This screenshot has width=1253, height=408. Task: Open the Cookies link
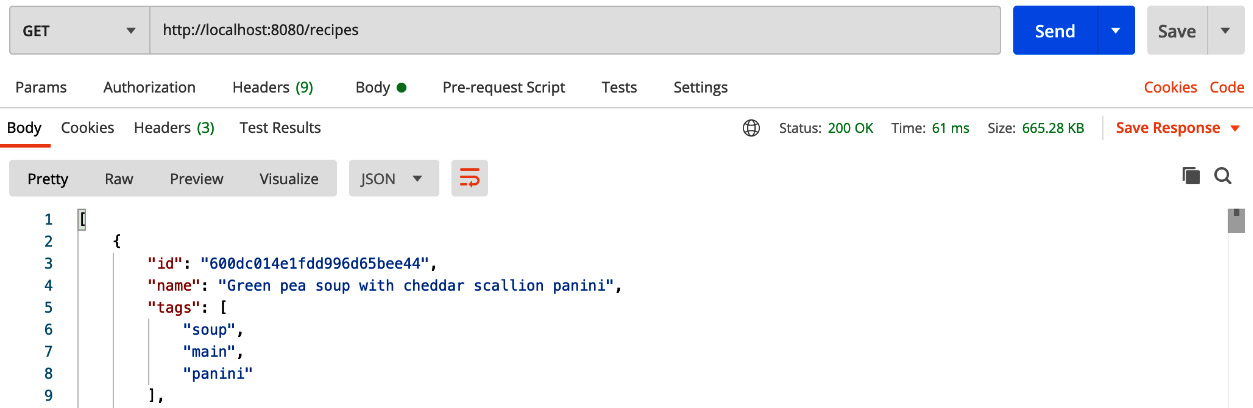(x=1170, y=87)
